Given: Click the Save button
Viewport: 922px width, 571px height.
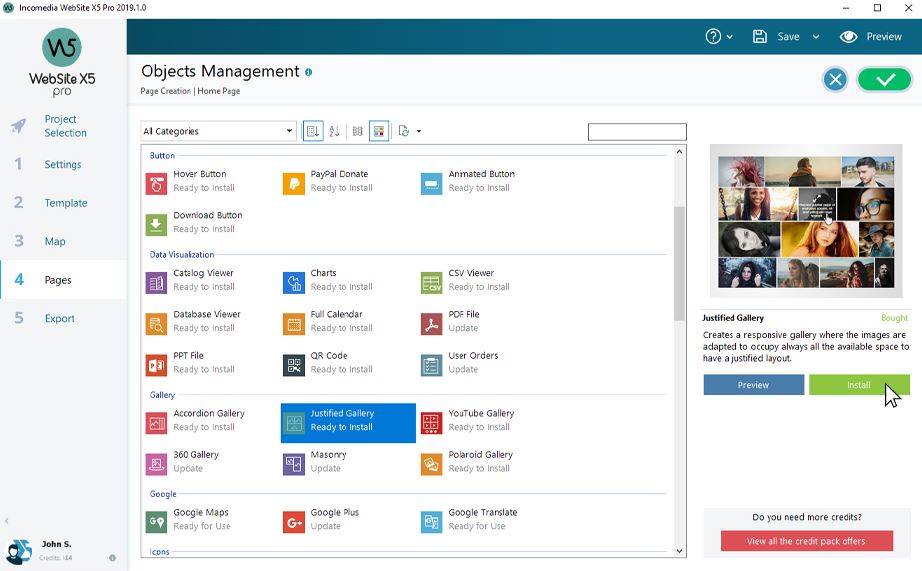Looking at the screenshot, I should click(776, 36).
